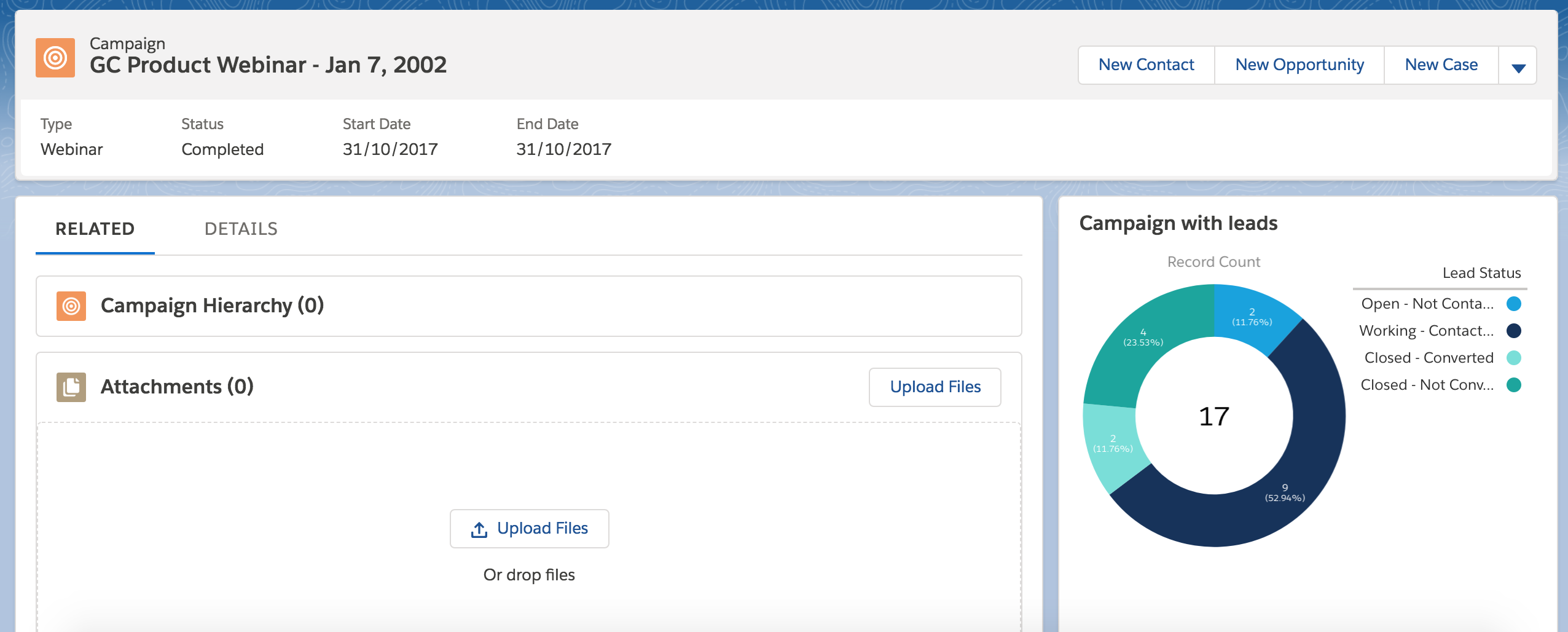
Task: Click the Attachments document icon
Action: [69, 386]
